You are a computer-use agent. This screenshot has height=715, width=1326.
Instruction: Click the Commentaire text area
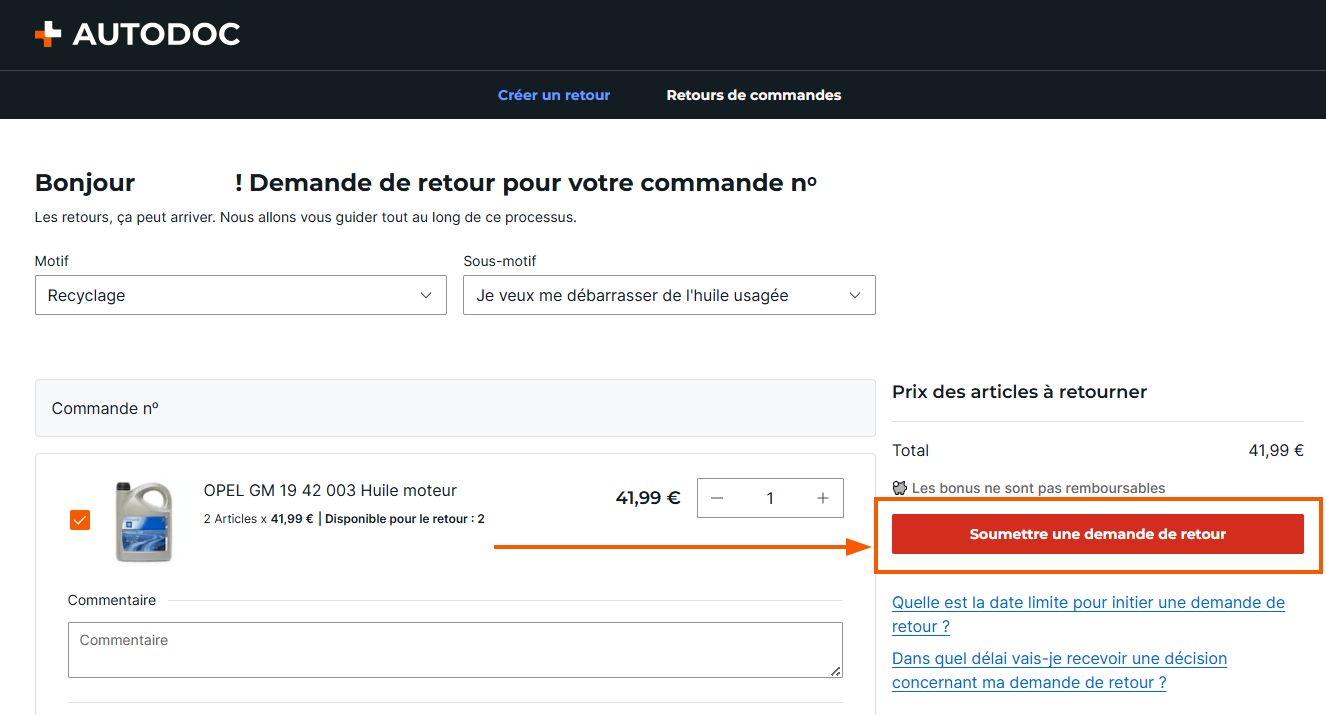455,650
